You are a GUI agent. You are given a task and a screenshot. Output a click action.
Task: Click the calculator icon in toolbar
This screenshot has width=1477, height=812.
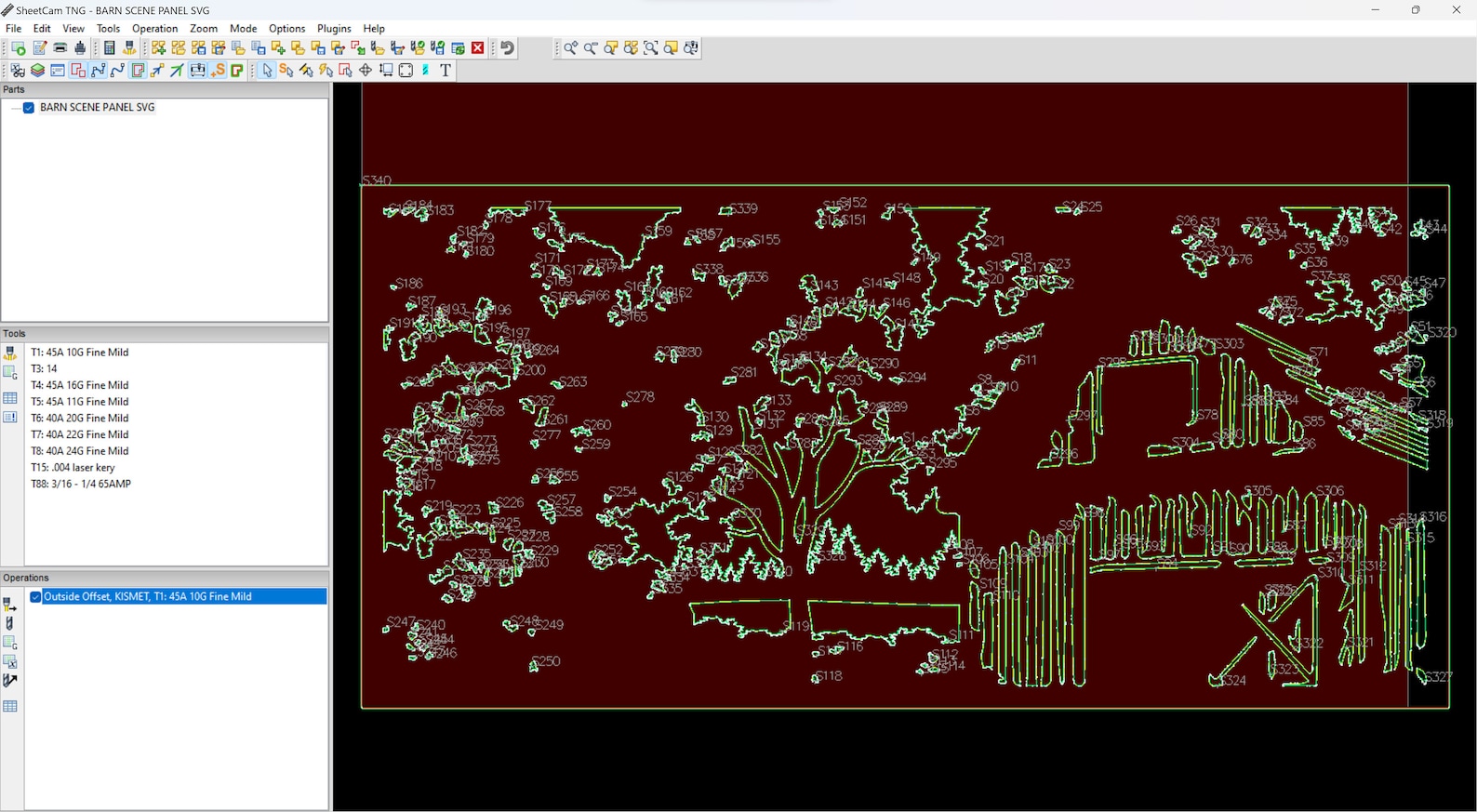coord(110,48)
